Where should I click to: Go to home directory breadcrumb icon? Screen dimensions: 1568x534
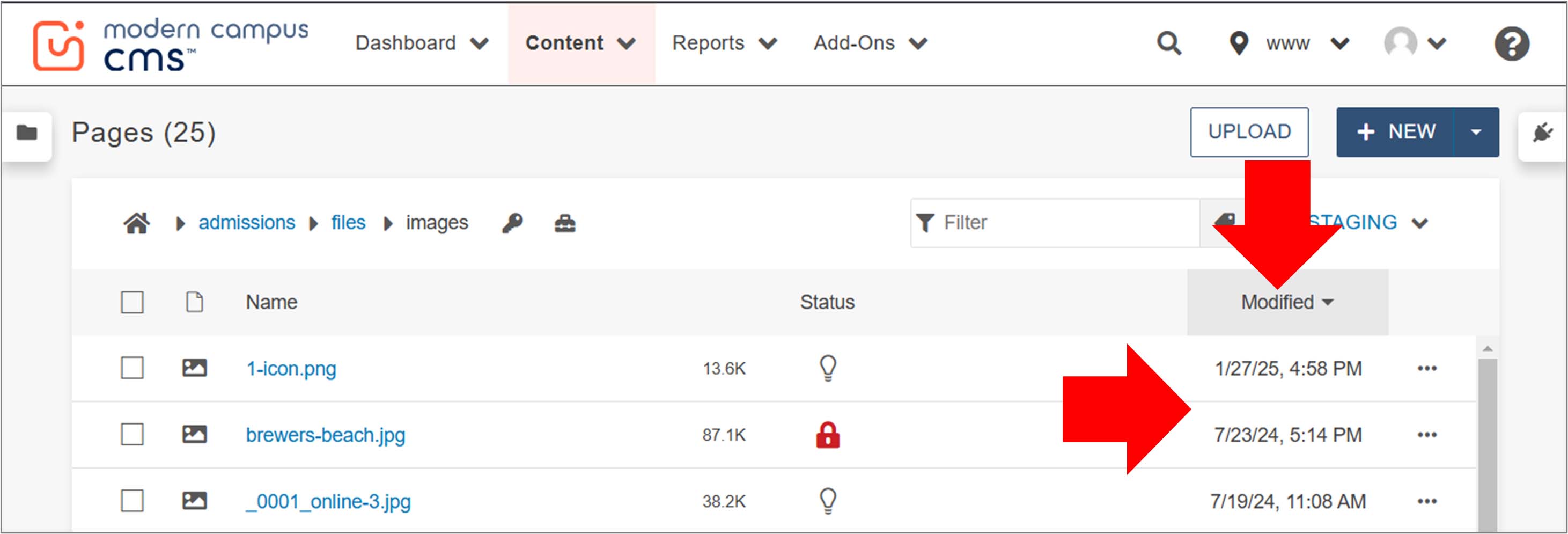click(x=136, y=223)
